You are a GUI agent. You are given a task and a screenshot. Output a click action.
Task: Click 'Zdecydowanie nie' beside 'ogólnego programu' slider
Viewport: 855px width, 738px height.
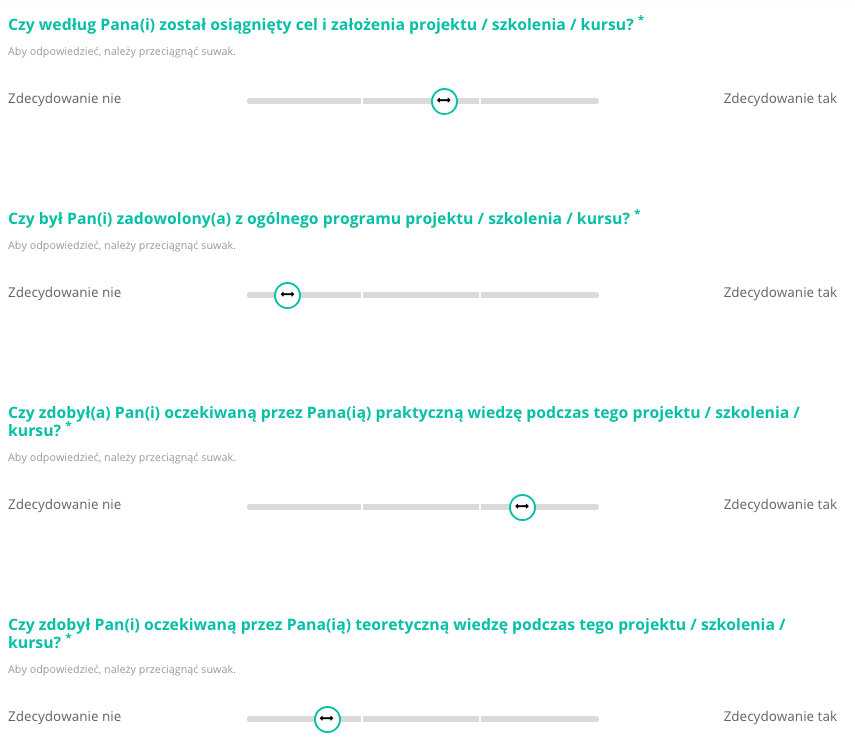click(64, 293)
